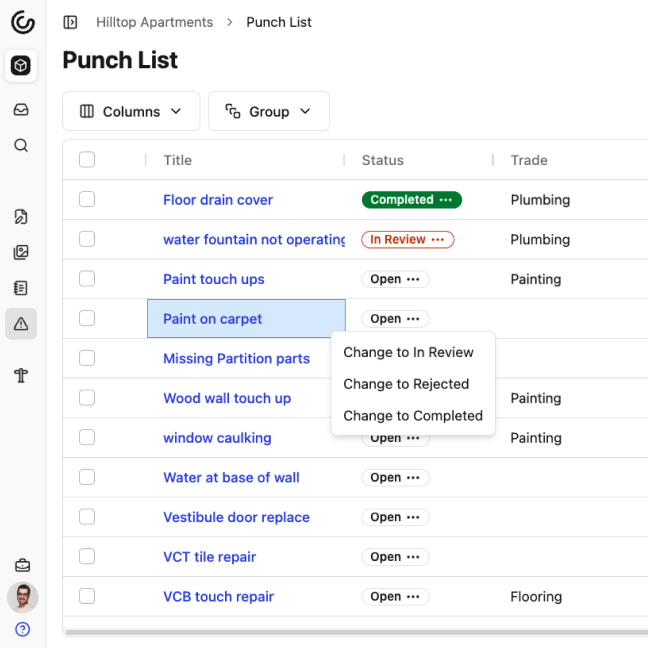The height and width of the screenshot is (648, 648).
Task: Check the Floor drain cover row checkbox
Action: pos(87,200)
